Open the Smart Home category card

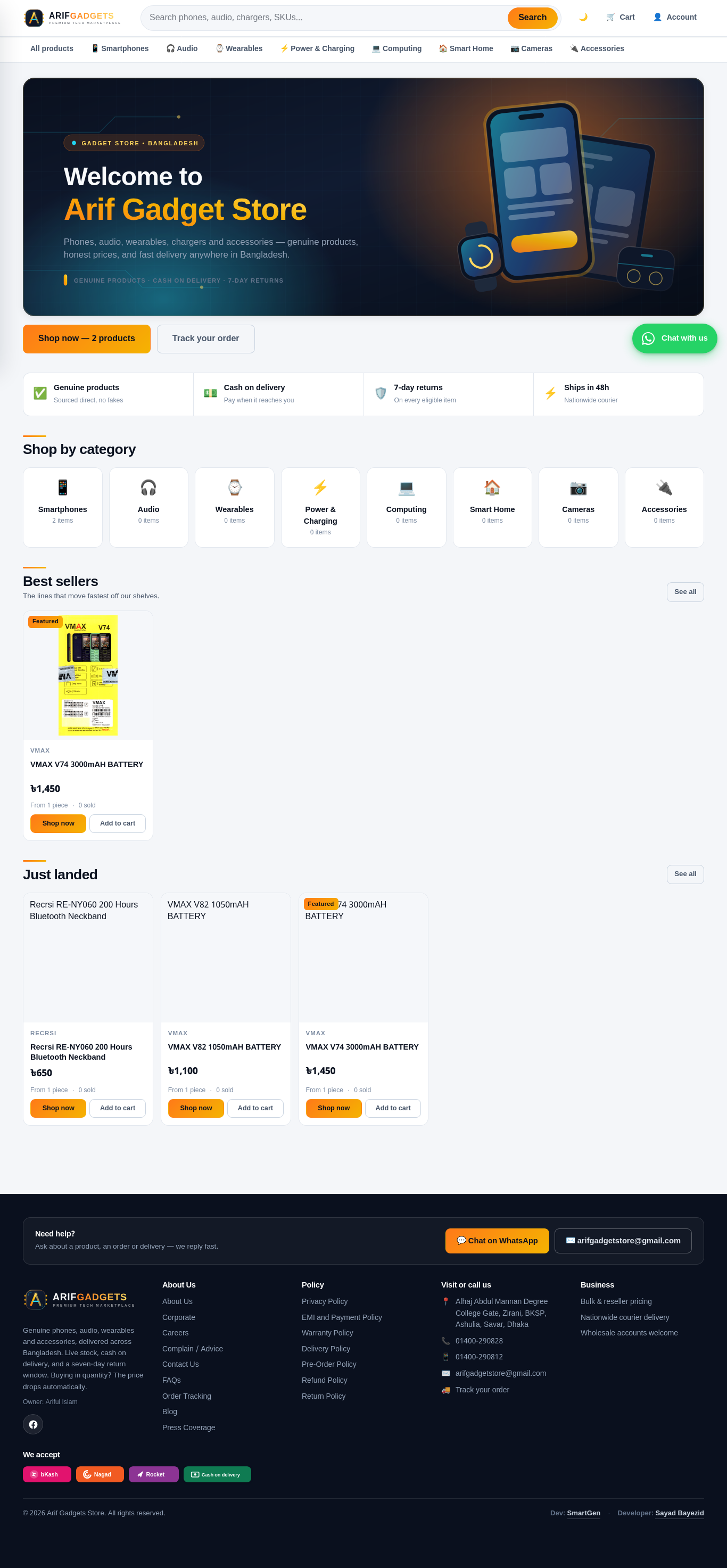[492, 508]
